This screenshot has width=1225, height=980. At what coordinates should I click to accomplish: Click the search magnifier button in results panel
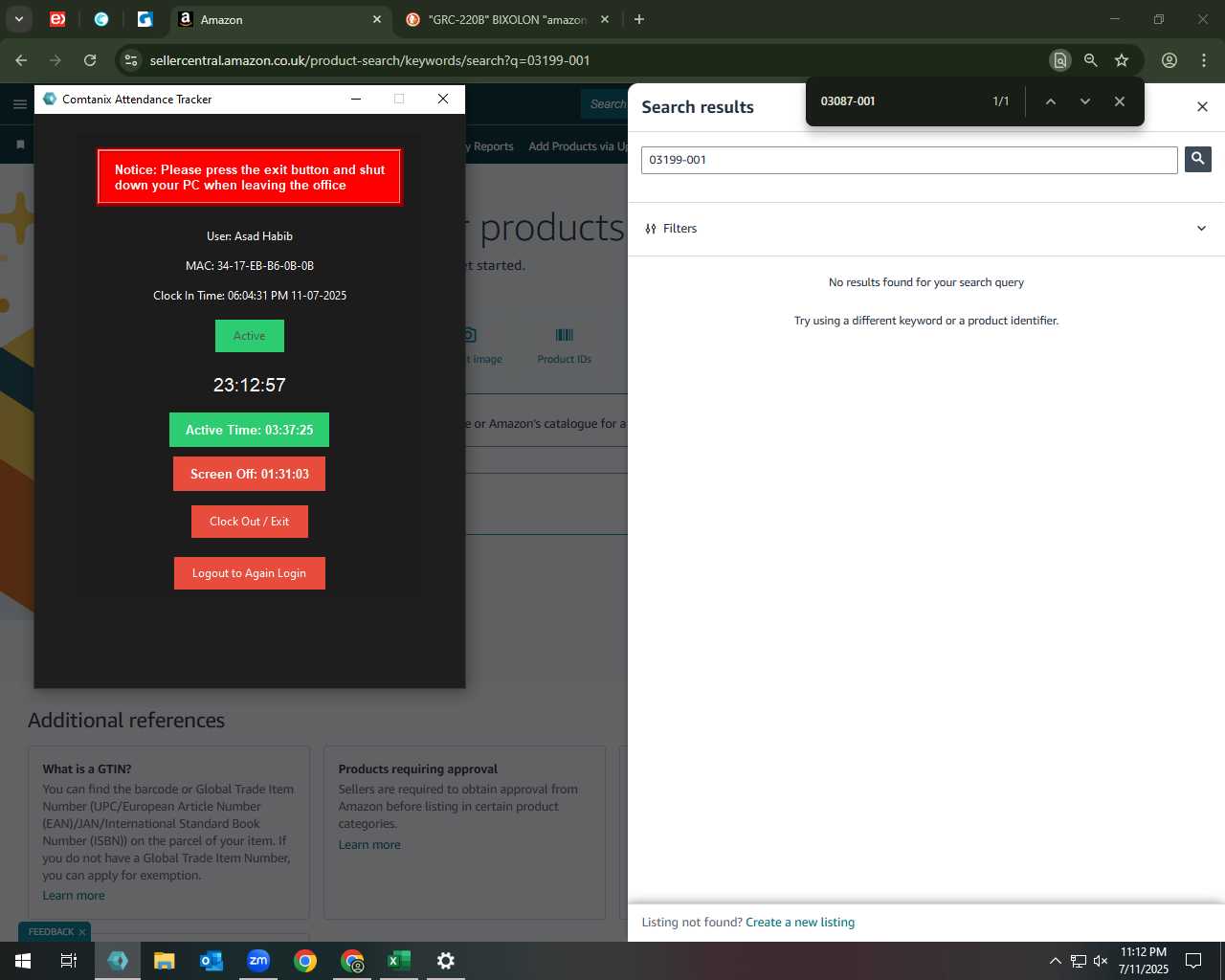pos(1197,159)
